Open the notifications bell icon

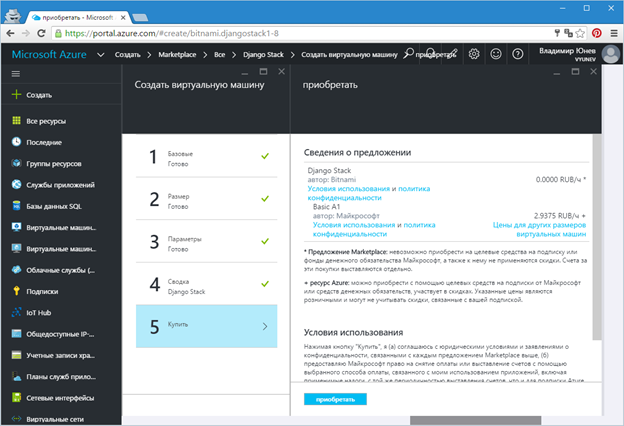point(430,53)
